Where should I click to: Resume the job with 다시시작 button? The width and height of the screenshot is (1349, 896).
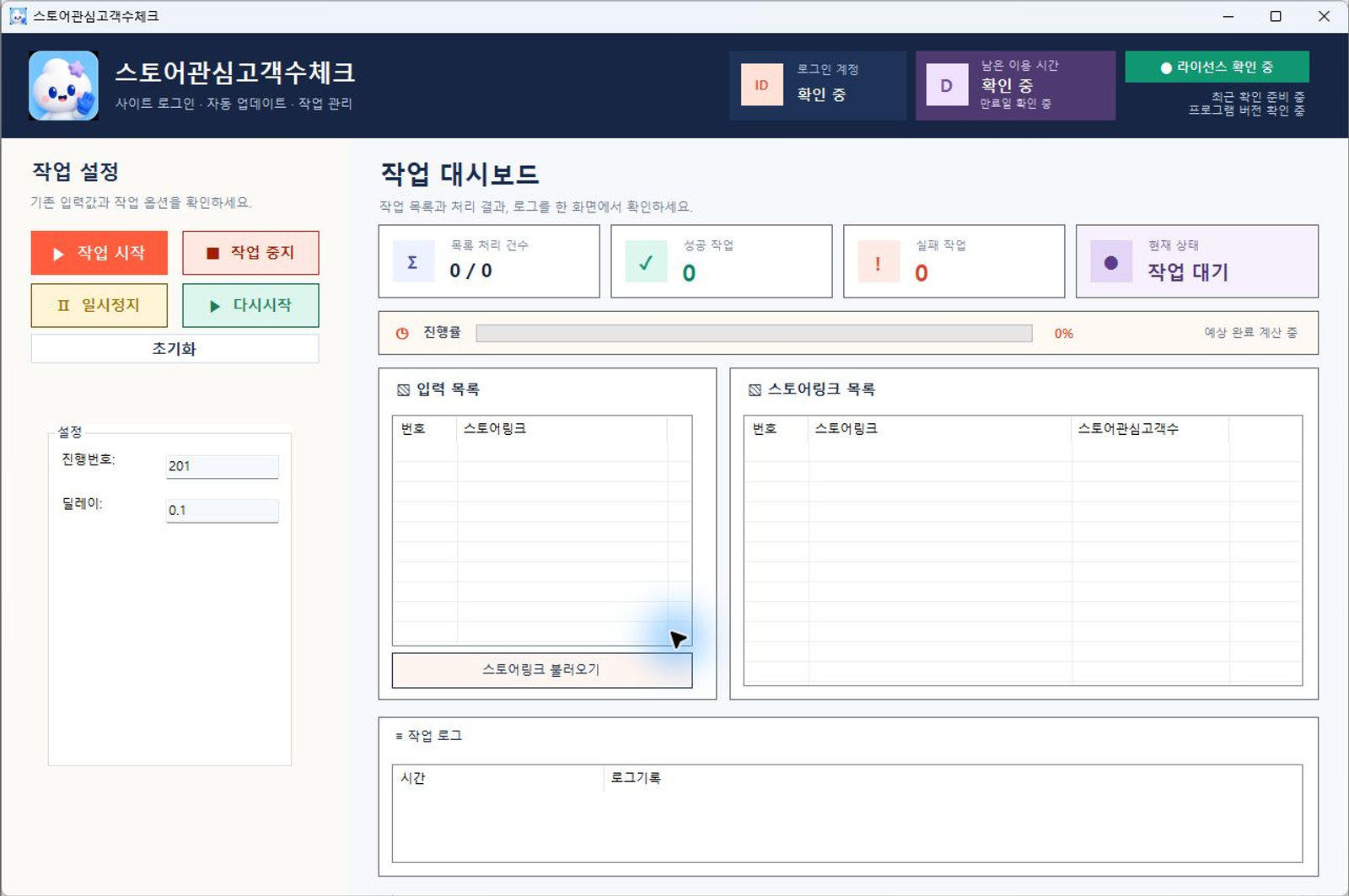coord(250,305)
